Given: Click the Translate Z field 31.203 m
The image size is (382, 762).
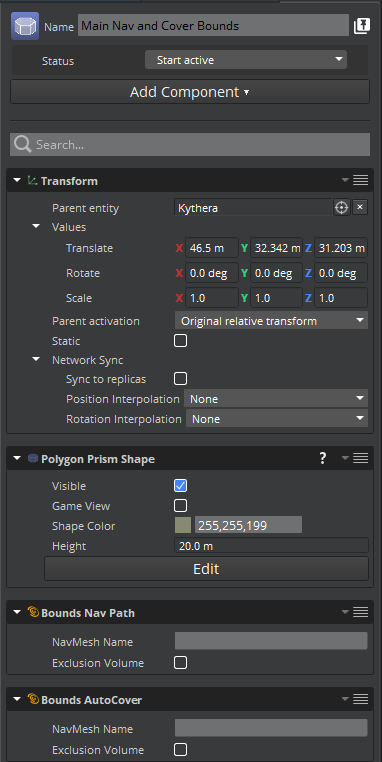Looking at the screenshot, I should pos(341,248).
